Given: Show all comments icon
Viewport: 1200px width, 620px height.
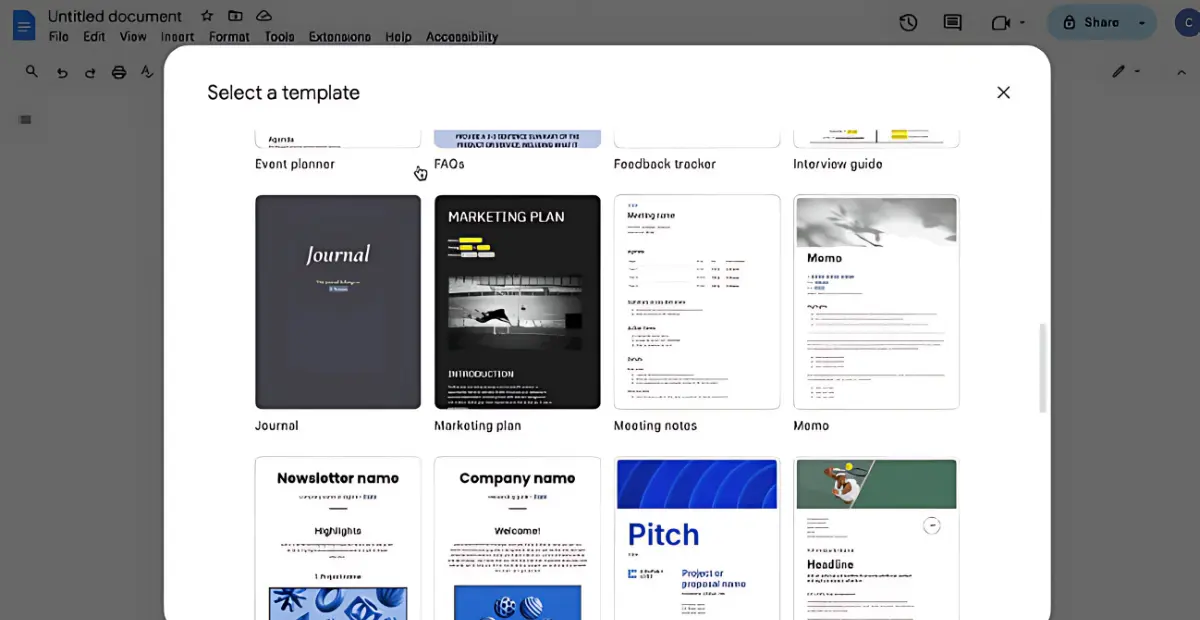Looking at the screenshot, I should point(952,22).
